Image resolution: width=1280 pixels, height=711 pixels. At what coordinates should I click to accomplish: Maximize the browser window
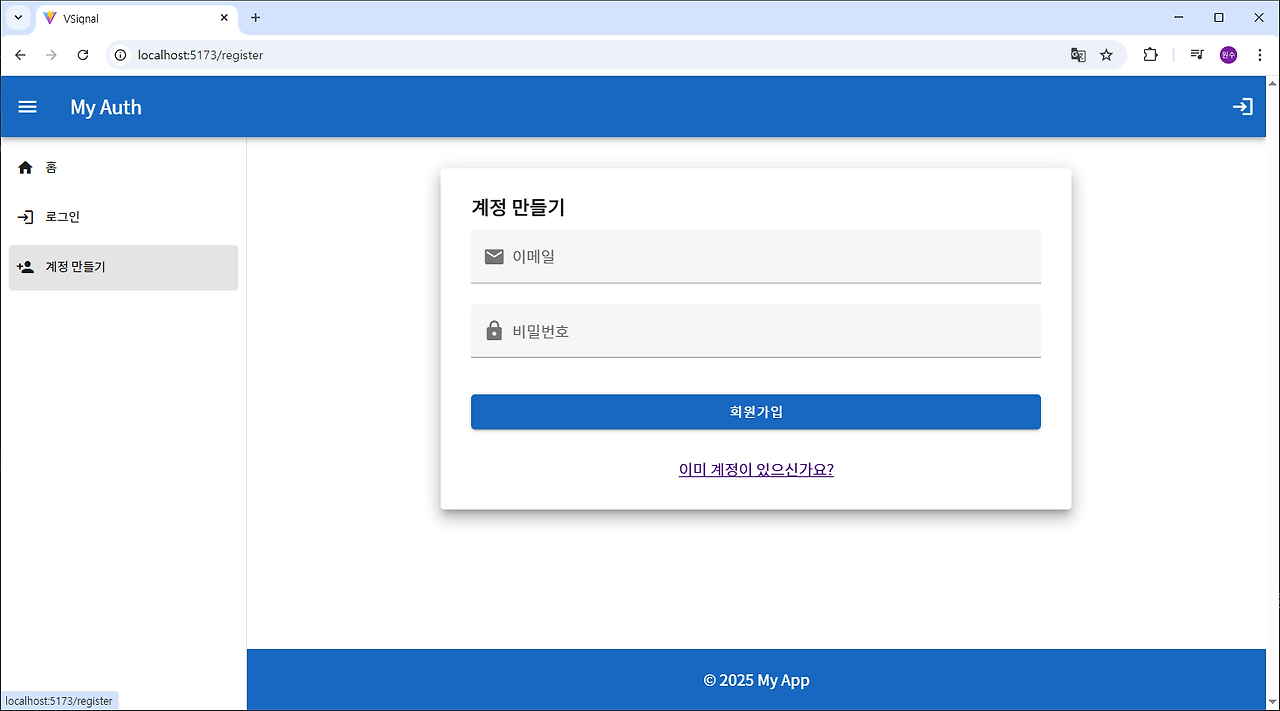(1219, 18)
